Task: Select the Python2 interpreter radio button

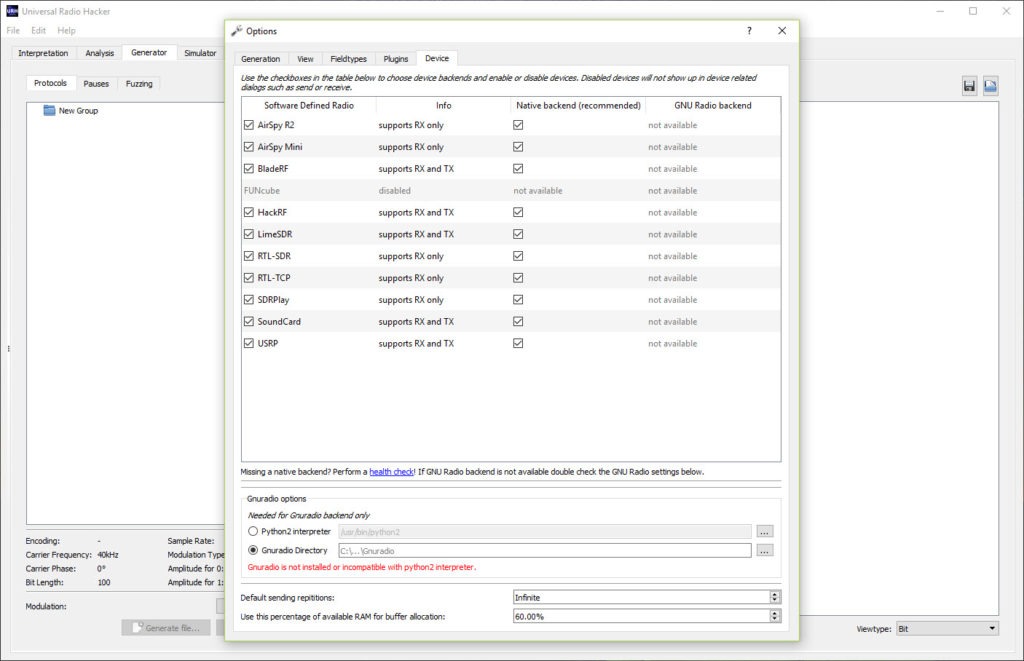Action: 253,532
